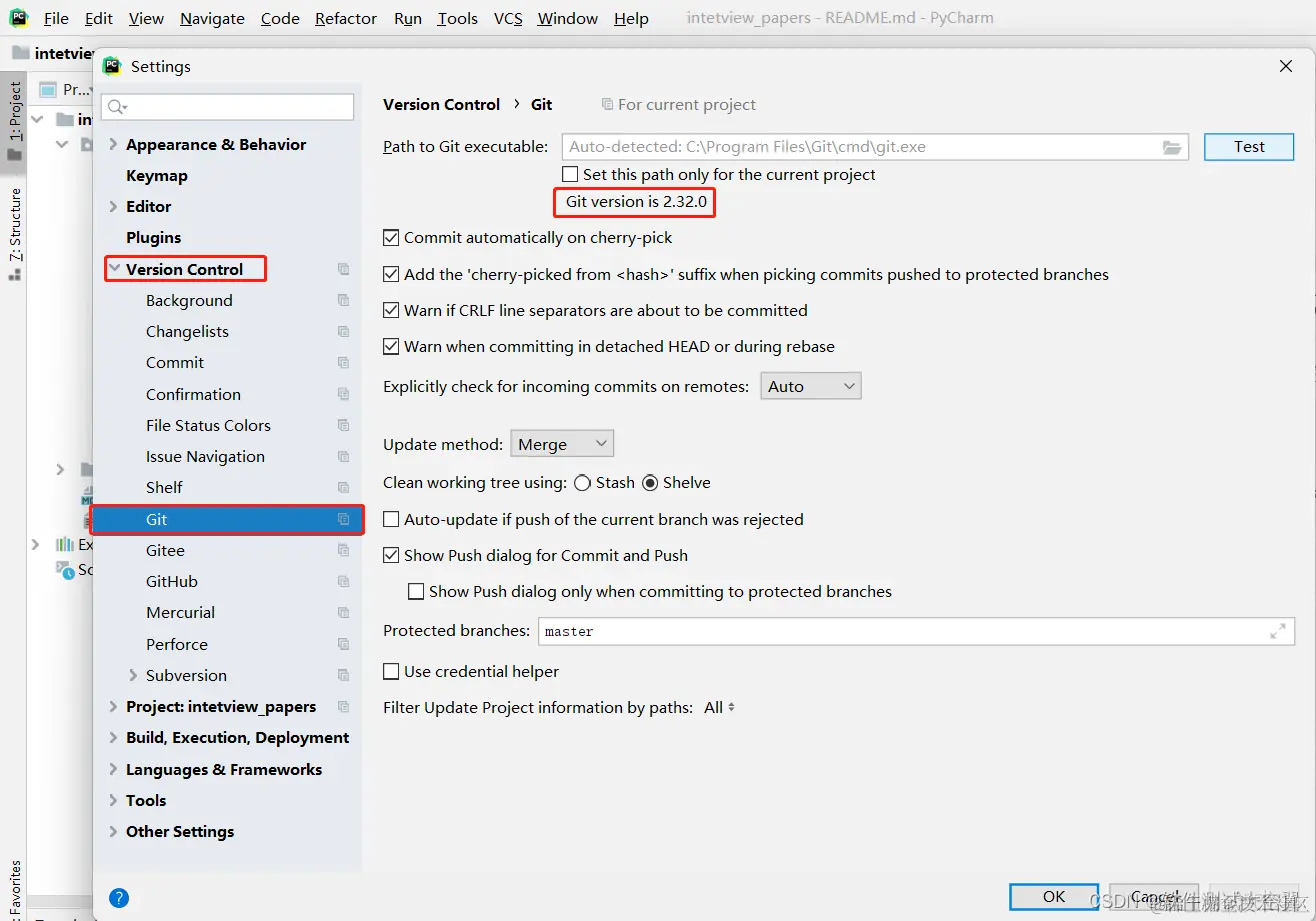Click the OK button
The image size is (1316, 921).
point(1054,897)
